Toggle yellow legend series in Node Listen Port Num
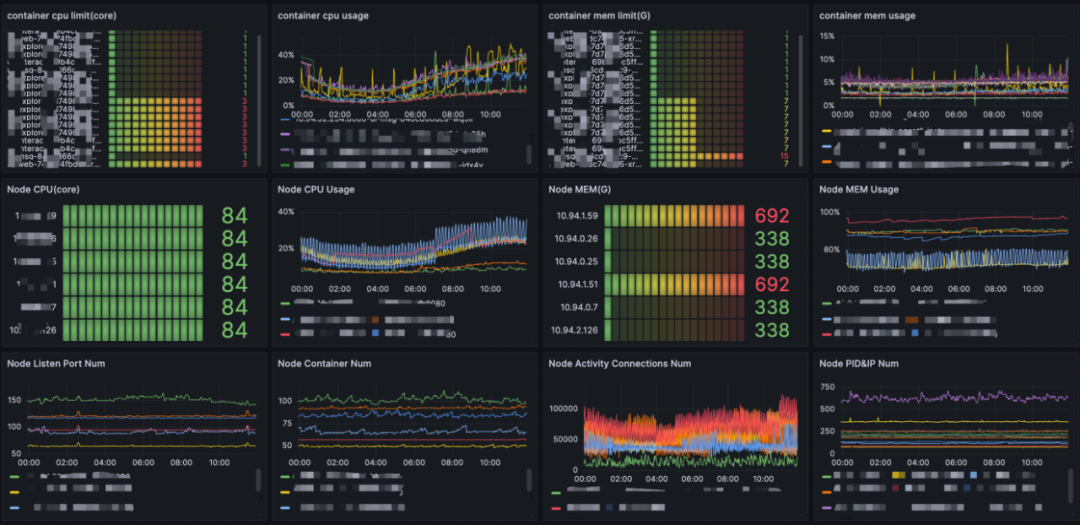This screenshot has width=1080, height=525. pos(15,492)
